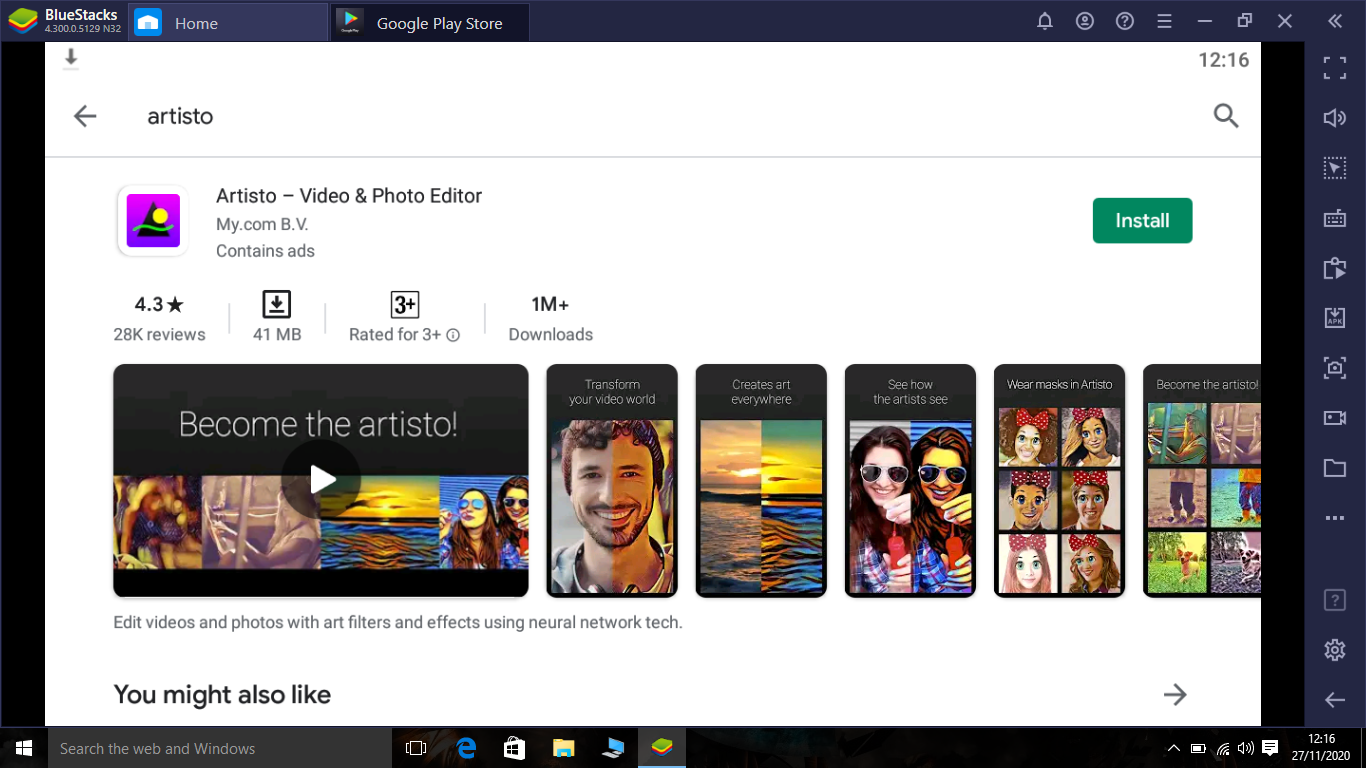Viewport: 1366px width, 768px height.
Task: Open the BlueStacks account profile icon
Action: point(1085,21)
